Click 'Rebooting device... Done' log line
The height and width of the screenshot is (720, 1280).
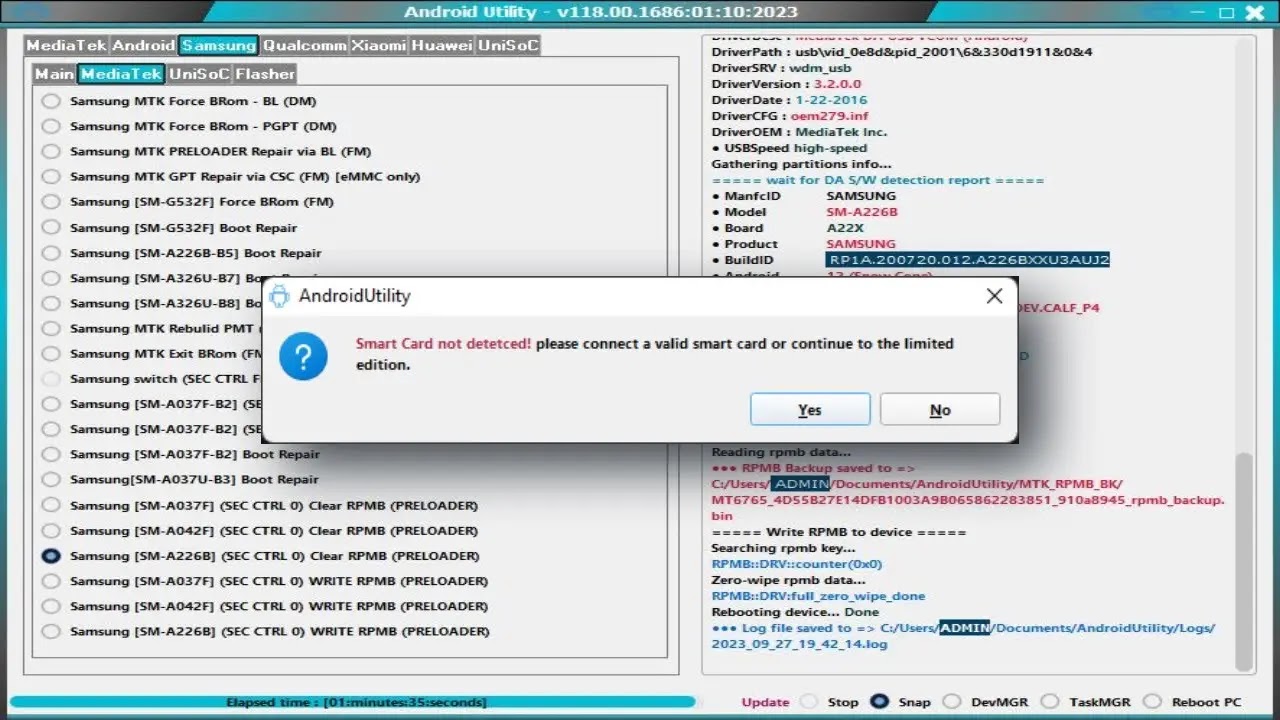click(x=795, y=612)
